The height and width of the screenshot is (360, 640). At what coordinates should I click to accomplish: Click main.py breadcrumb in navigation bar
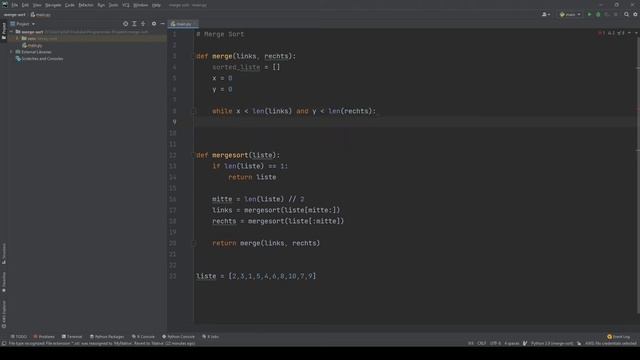pos(40,15)
